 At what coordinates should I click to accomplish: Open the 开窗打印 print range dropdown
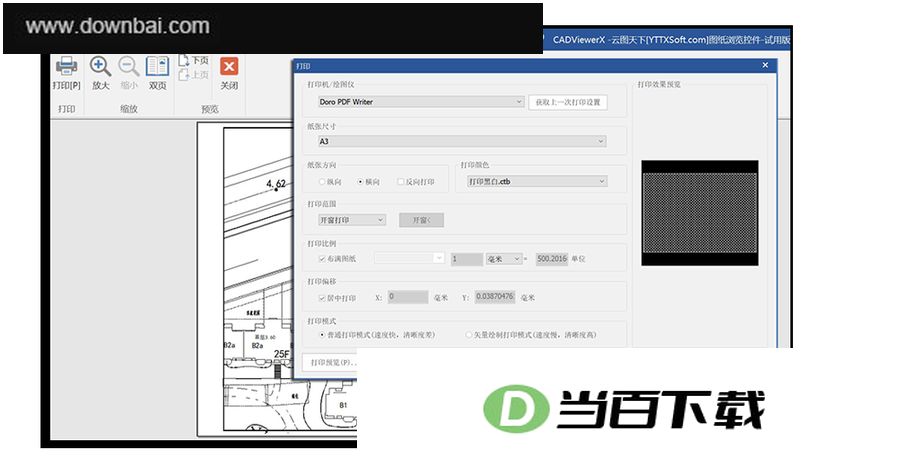(x=352, y=220)
